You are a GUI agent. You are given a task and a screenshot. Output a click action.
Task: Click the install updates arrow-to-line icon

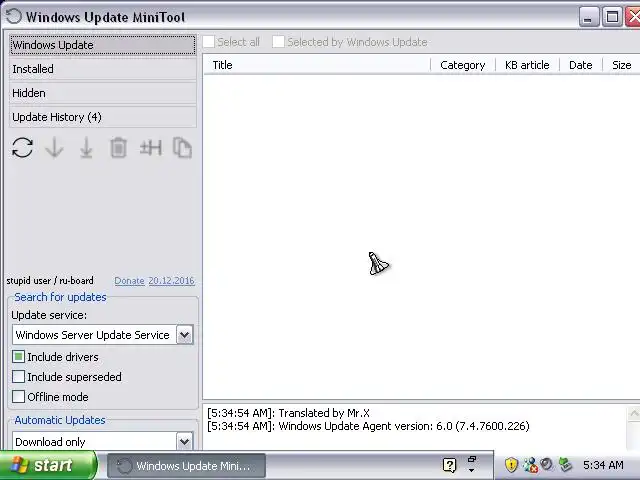click(x=86, y=148)
